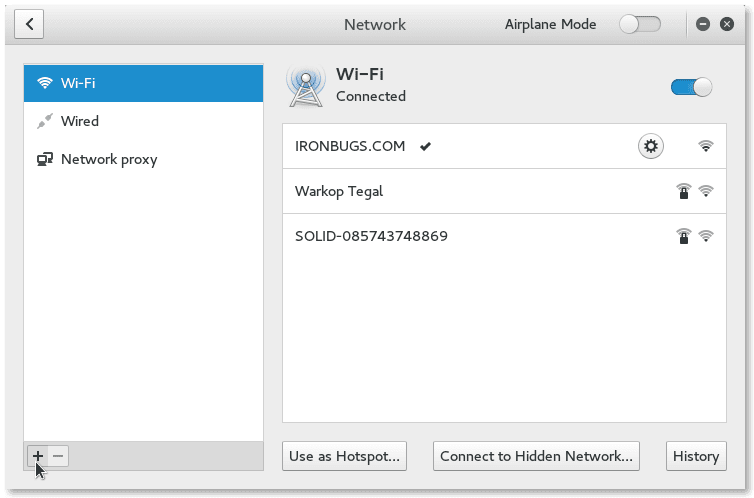Click the connected checkmark next to IRONBUGS.COM
Screen dimensions: 754x498
click(425, 146)
